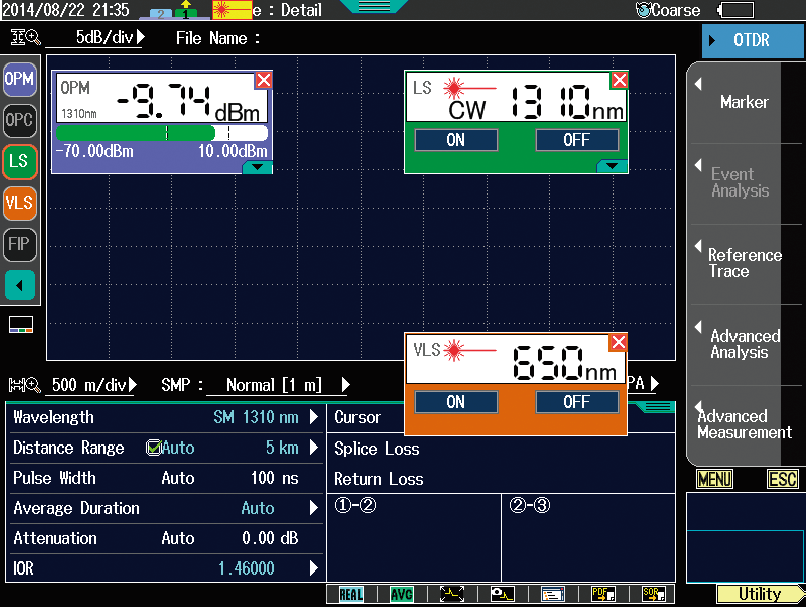Toggle the Distance Range Auto checkbox
The height and width of the screenshot is (607, 806).
pyautogui.click(x=154, y=448)
